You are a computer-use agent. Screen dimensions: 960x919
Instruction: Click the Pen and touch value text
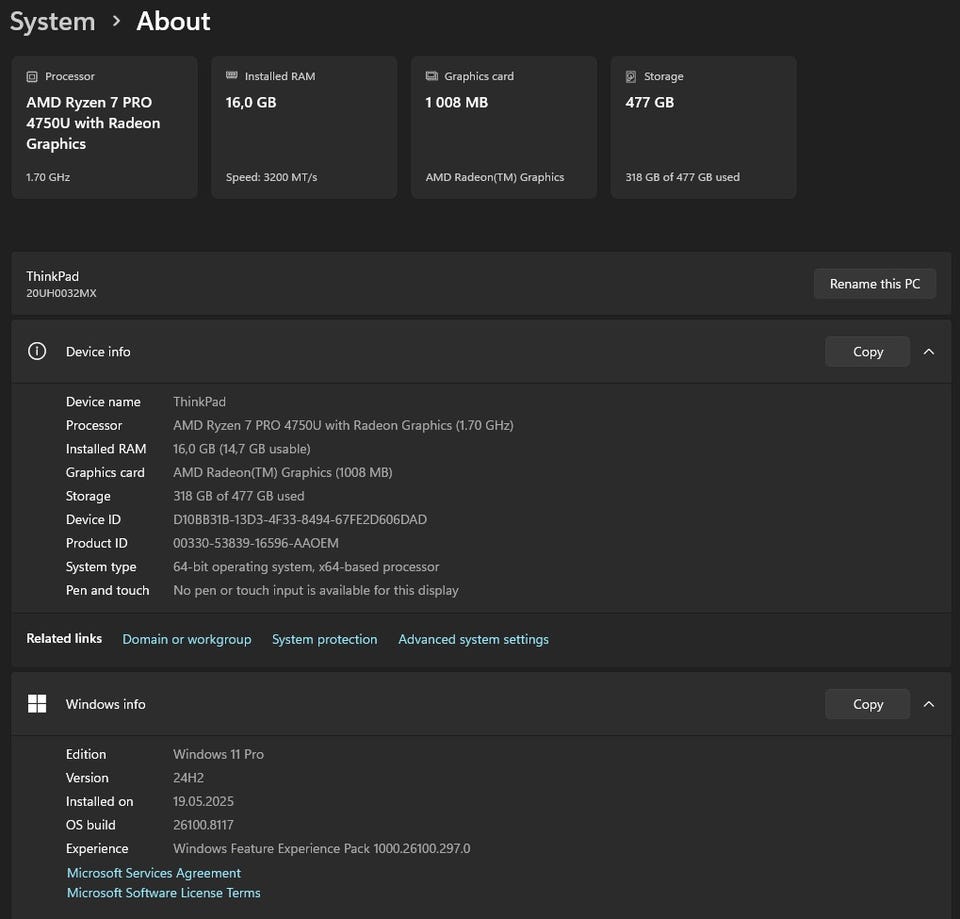pyautogui.click(x=316, y=590)
